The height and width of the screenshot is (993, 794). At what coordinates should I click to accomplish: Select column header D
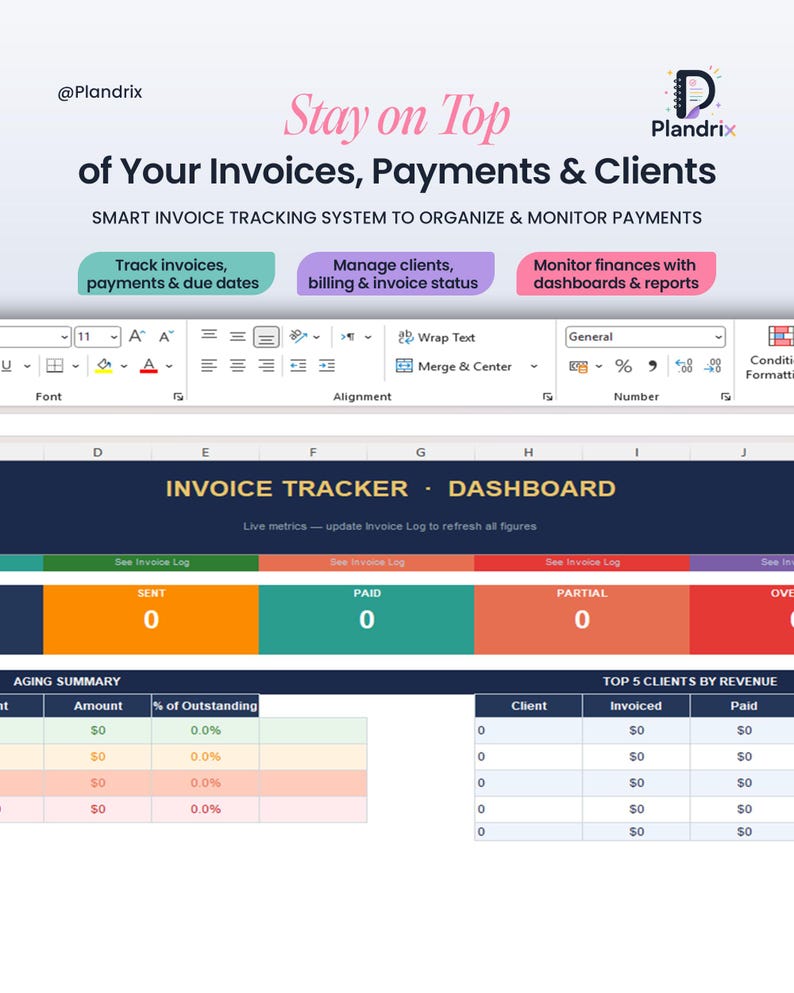click(98, 452)
